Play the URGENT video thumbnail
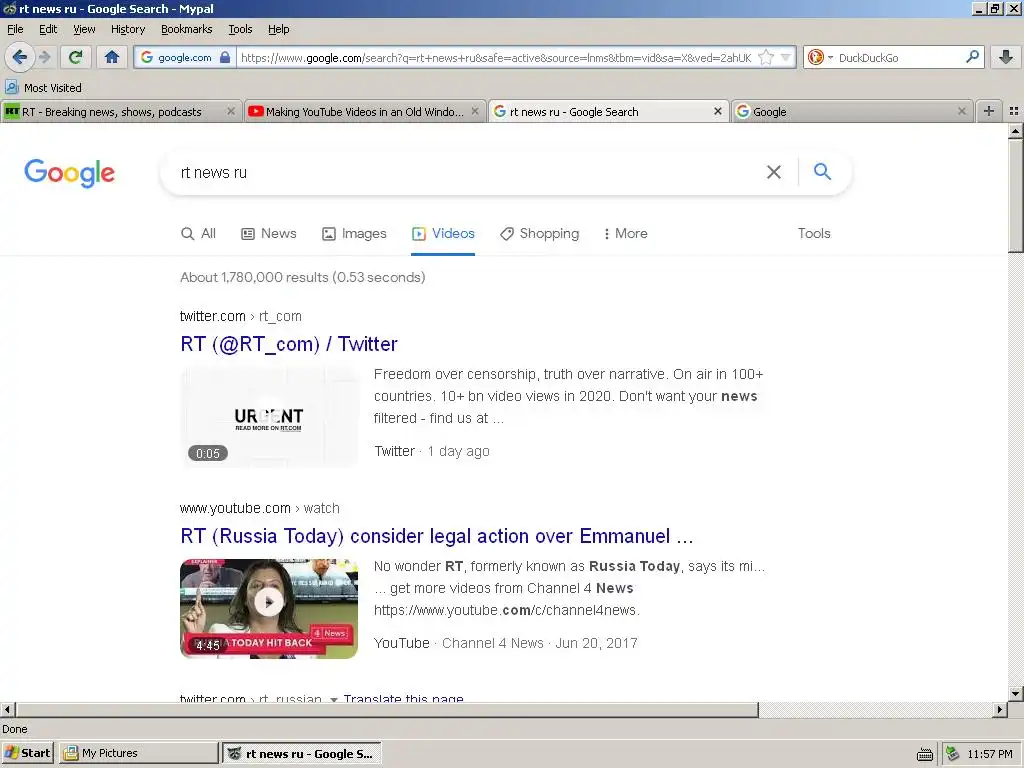 coord(269,417)
